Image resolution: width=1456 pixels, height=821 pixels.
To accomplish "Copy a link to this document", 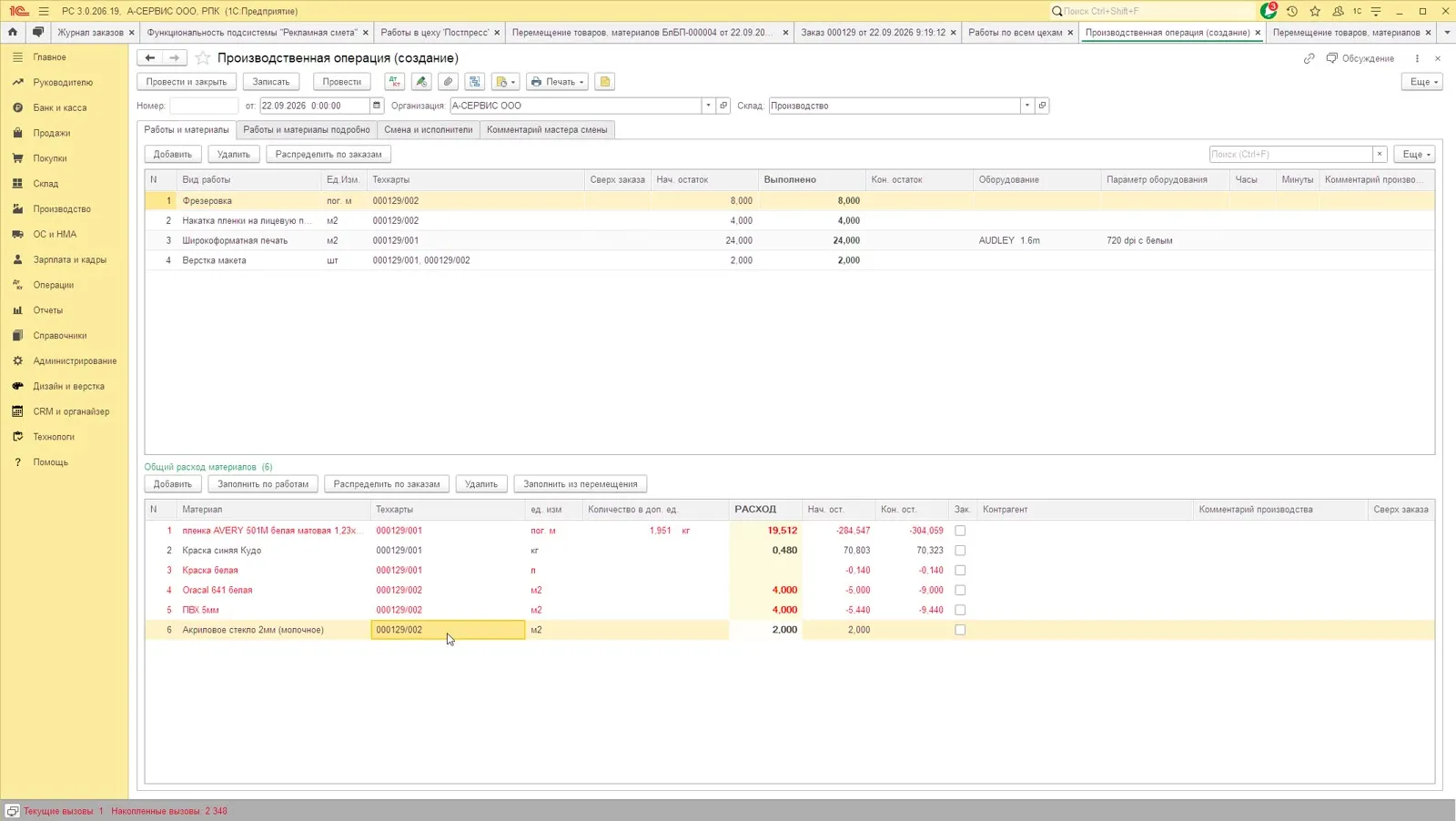I will tap(1309, 58).
